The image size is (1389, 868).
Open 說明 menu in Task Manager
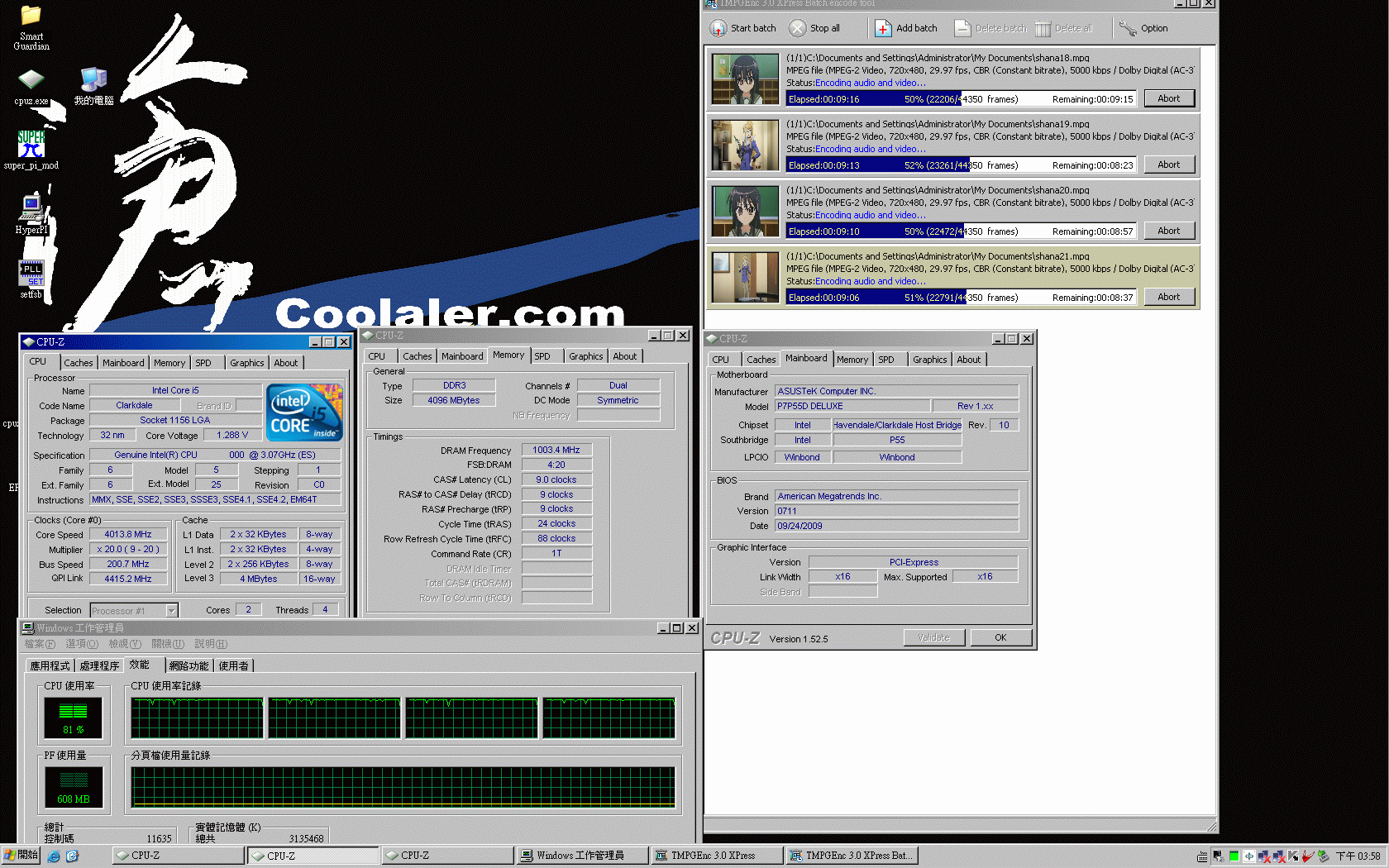(211, 644)
